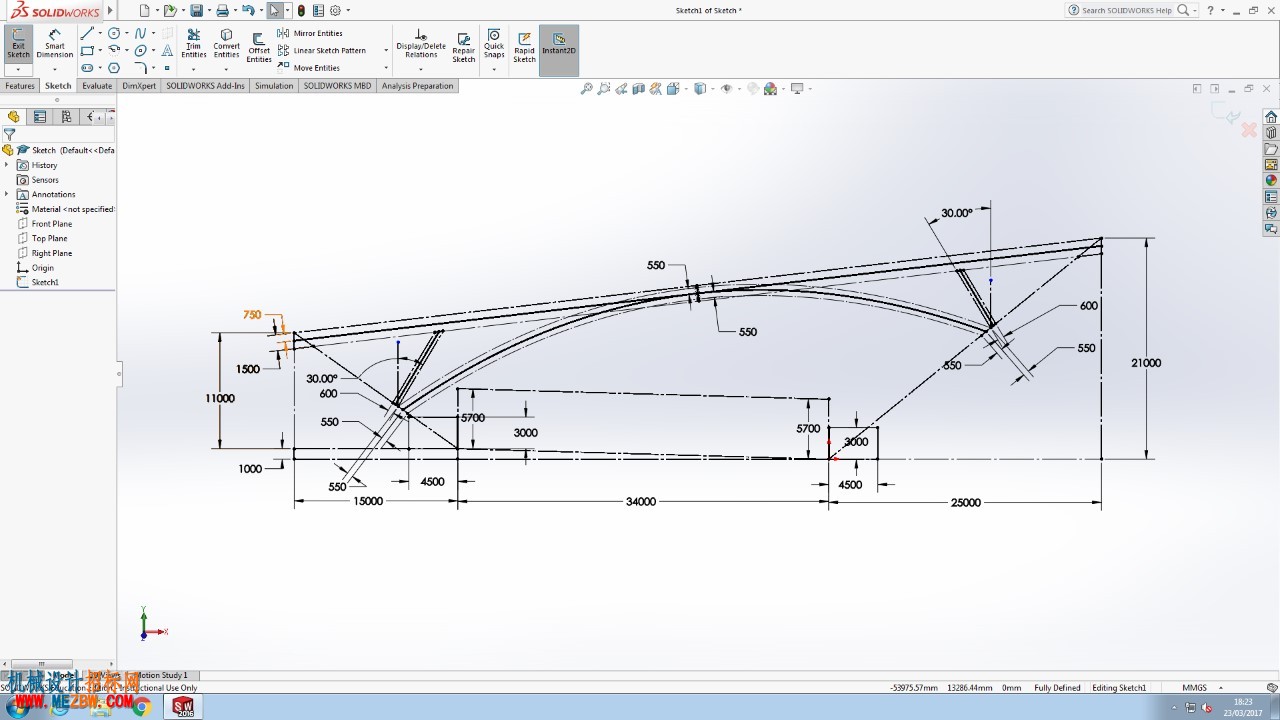1280x720 pixels.
Task: Click the Save icon in quick toolbar
Action: (x=196, y=10)
